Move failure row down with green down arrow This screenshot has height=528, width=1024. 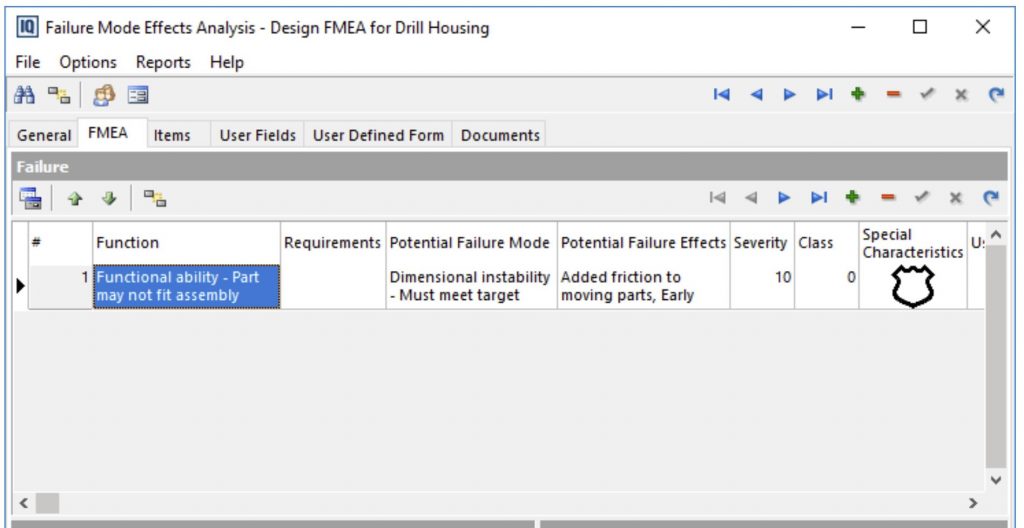coord(107,198)
